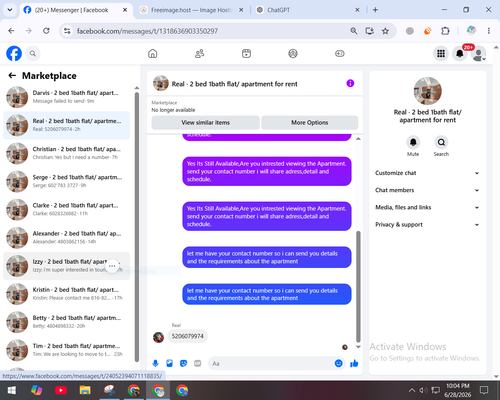
Task: Send a thumbs-up like
Action: pyautogui.click(x=354, y=363)
